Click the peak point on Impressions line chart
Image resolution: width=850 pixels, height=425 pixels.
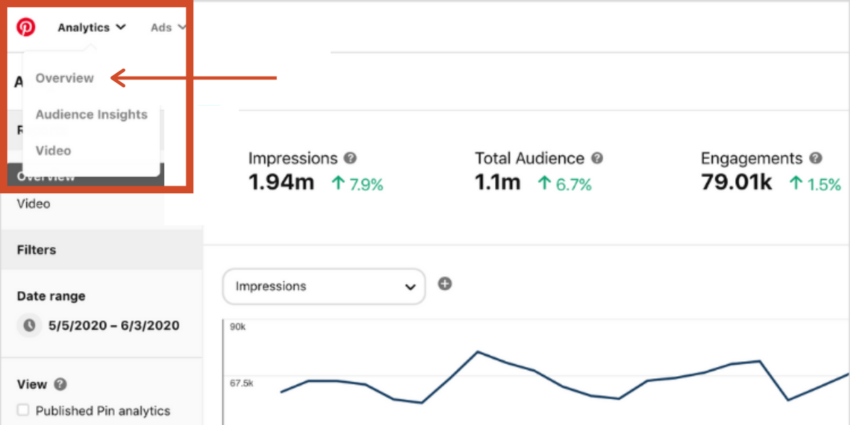pos(478,352)
